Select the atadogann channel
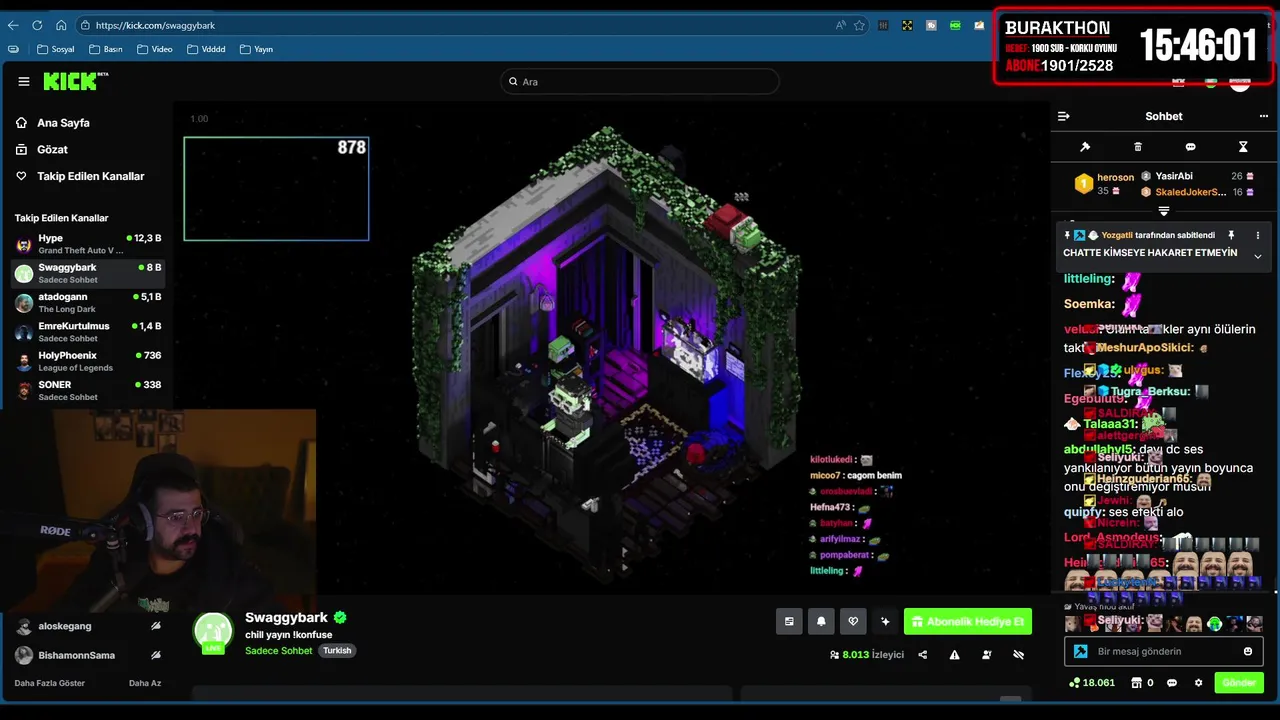 [88, 303]
